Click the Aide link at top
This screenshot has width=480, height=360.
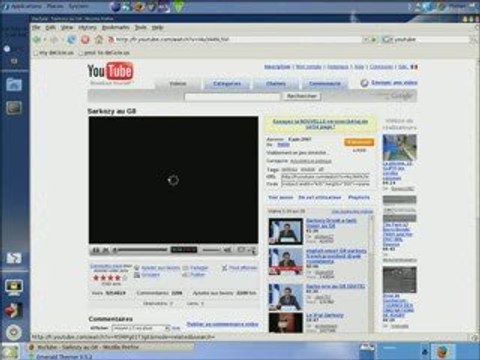pos(359,67)
